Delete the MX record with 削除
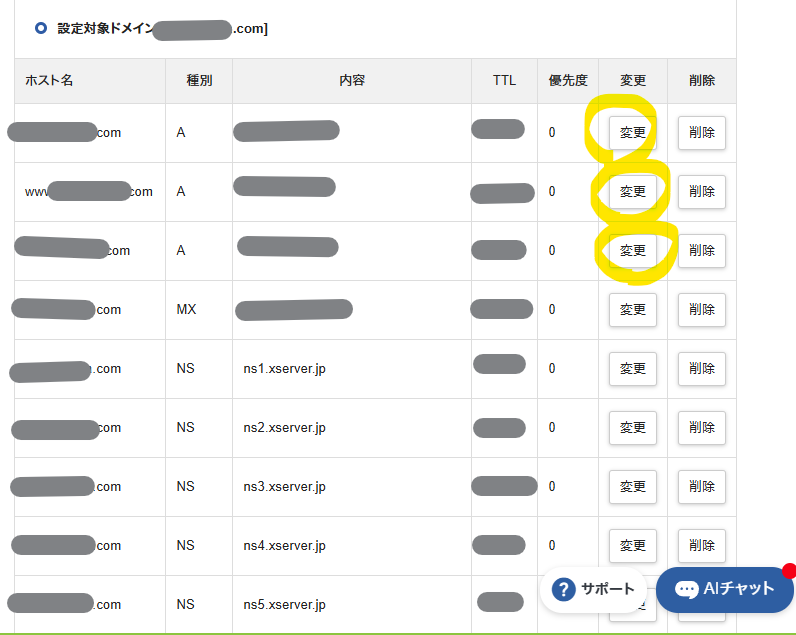 pyautogui.click(x=702, y=309)
